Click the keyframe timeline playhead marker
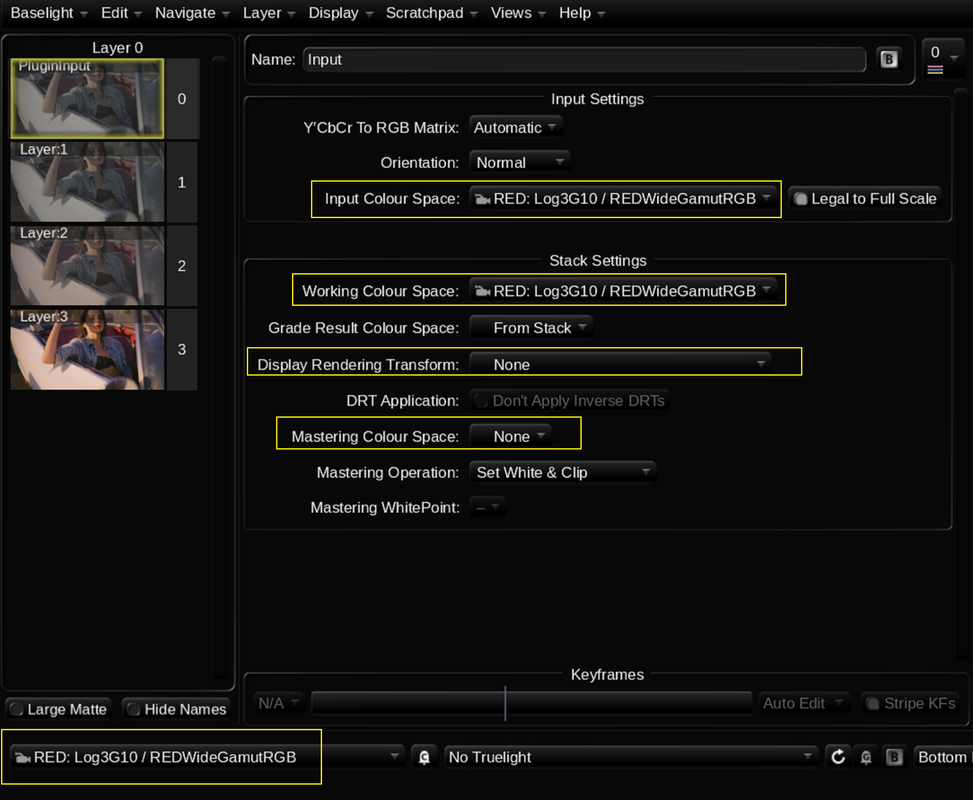The width and height of the screenshot is (973, 800). [505, 703]
